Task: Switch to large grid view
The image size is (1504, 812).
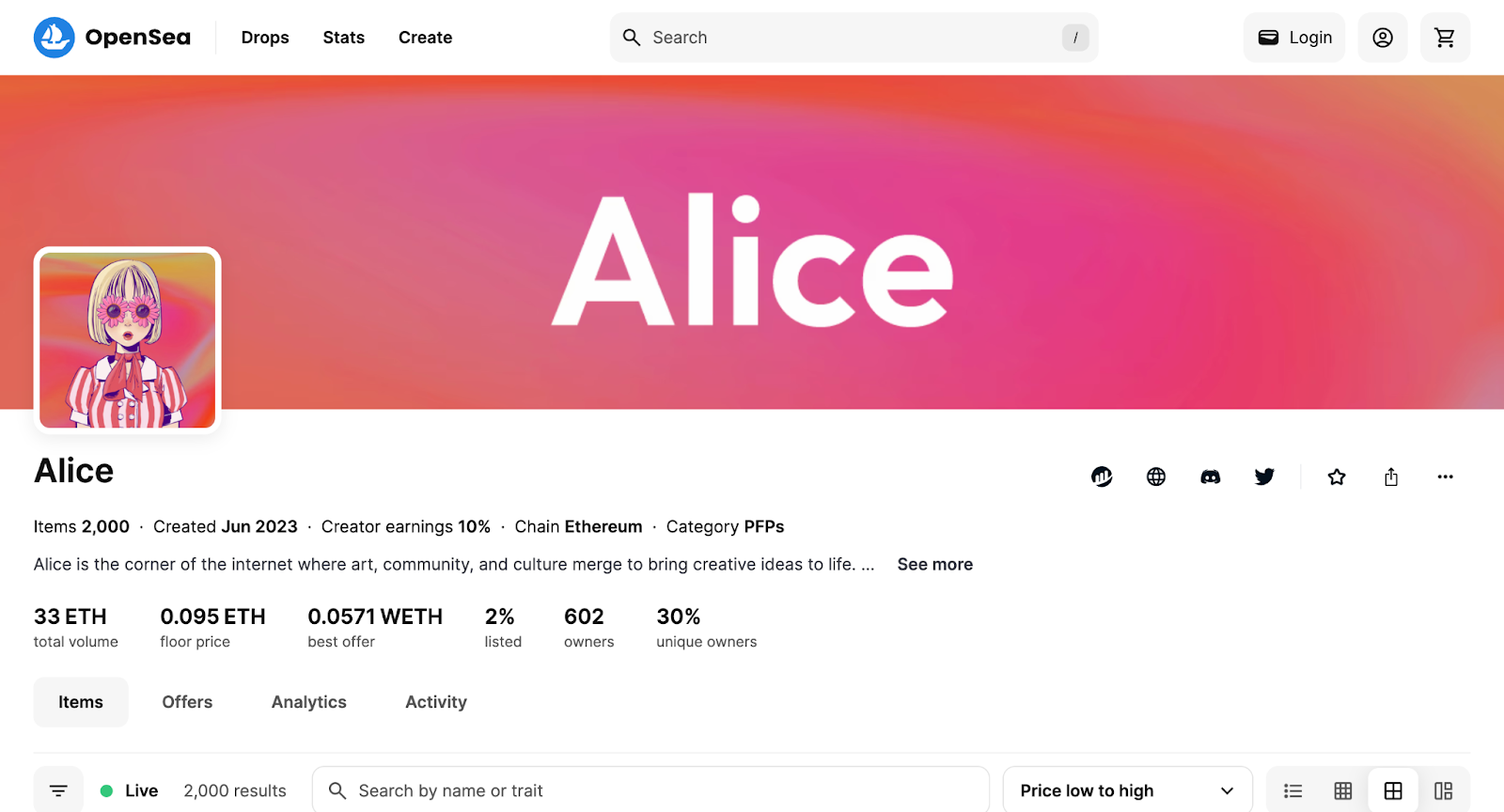Action: point(1393,790)
